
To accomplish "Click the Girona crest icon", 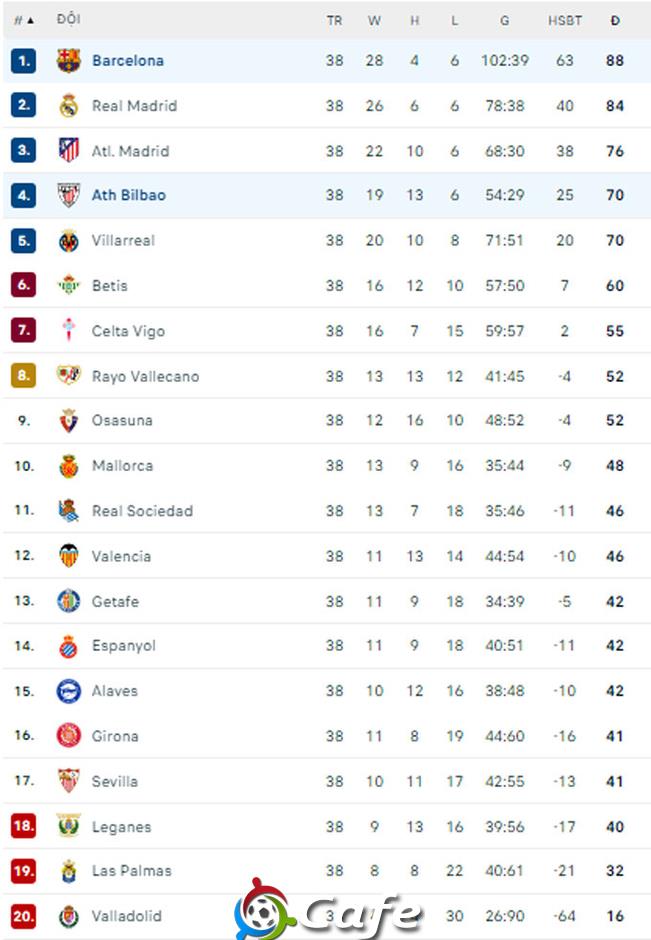I will point(68,736).
